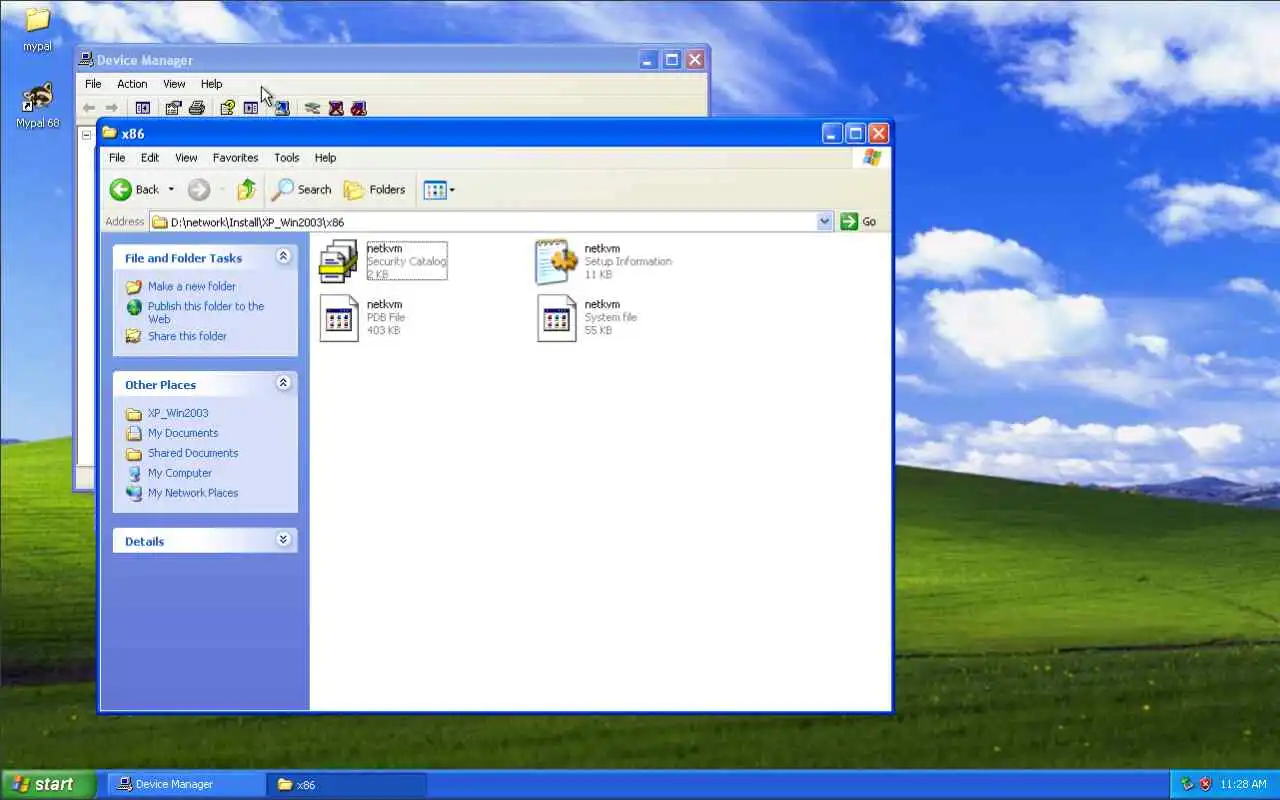
Task: Click the Safely Remove Hardware tray icon
Action: click(x=1187, y=784)
